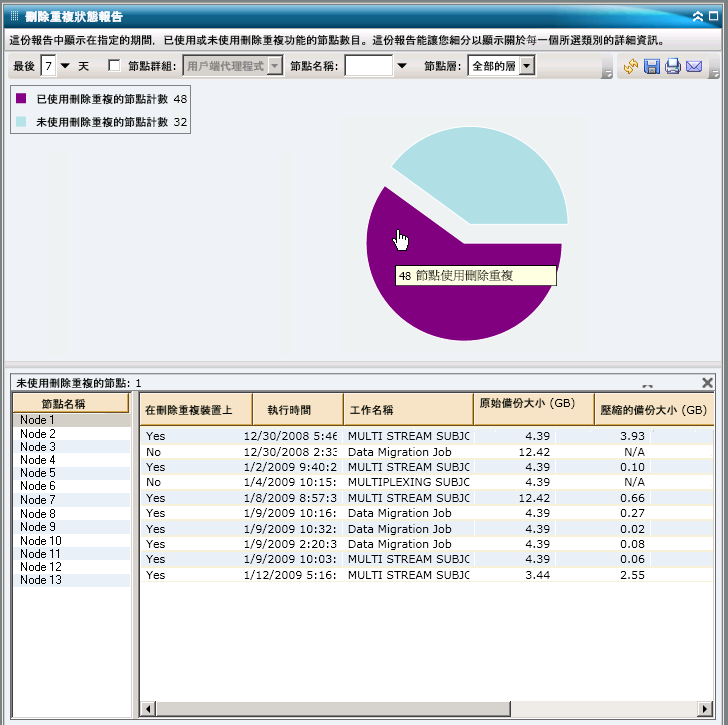This screenshot has width=728, height=725.
Task: Sort by 壓縮的備份大小 (GB) column header
Action: coord(654,410)
